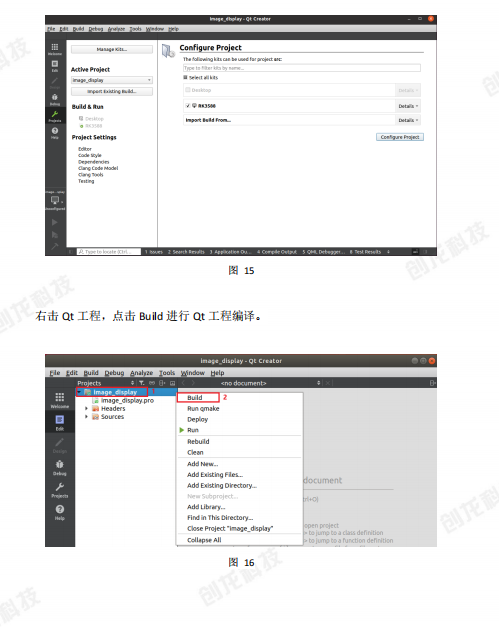
Task: Click the Configure Project button
Action: click(400, 137)
